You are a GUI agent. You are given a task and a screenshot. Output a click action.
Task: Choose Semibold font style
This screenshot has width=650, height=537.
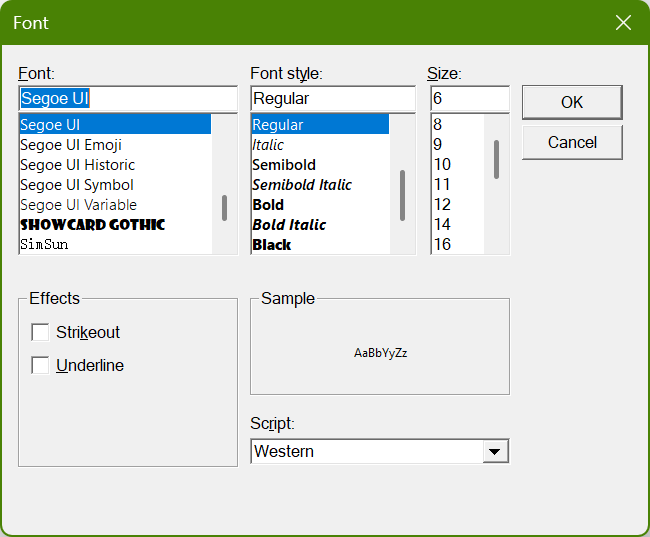pyautogui.click(x=320, y=165)
